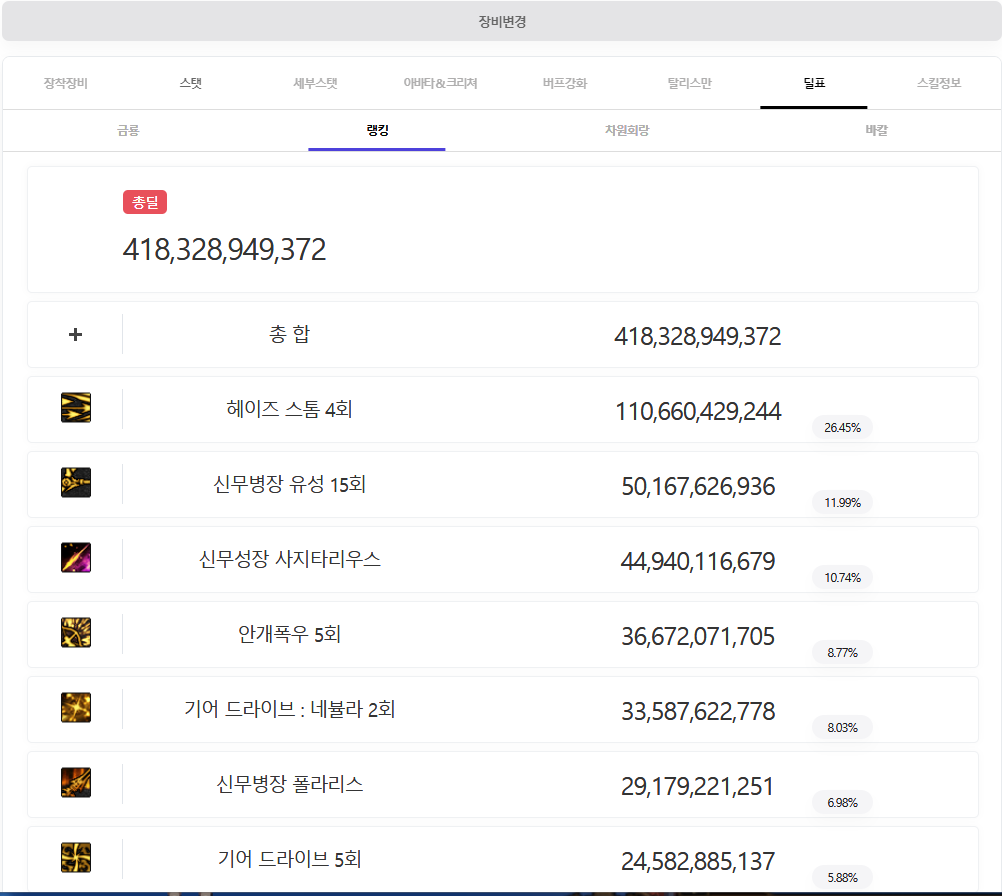The height and width of the screenshot is (896, 1002).
Task: Click the 헤이즈 스톰 skill icon
Action: tap(76, 408)
